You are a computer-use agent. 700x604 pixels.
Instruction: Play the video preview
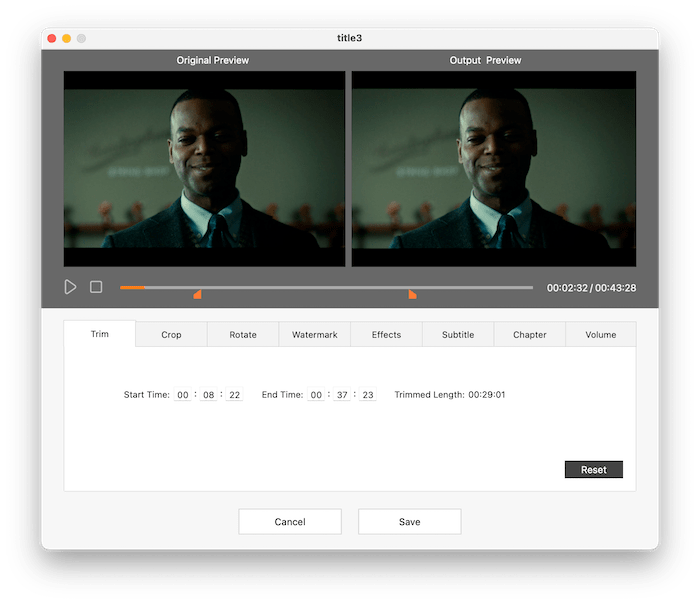[70, 287]
